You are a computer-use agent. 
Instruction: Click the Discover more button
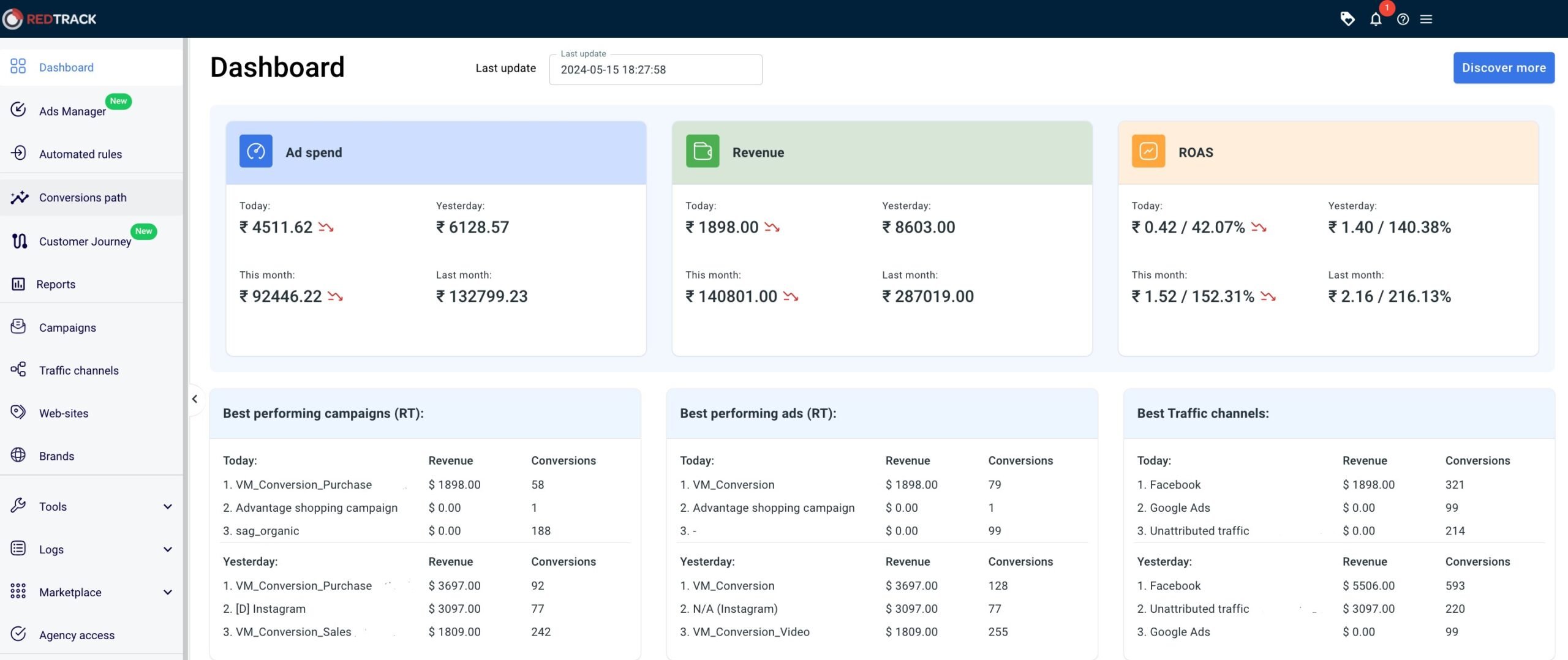pos(1503,67)
